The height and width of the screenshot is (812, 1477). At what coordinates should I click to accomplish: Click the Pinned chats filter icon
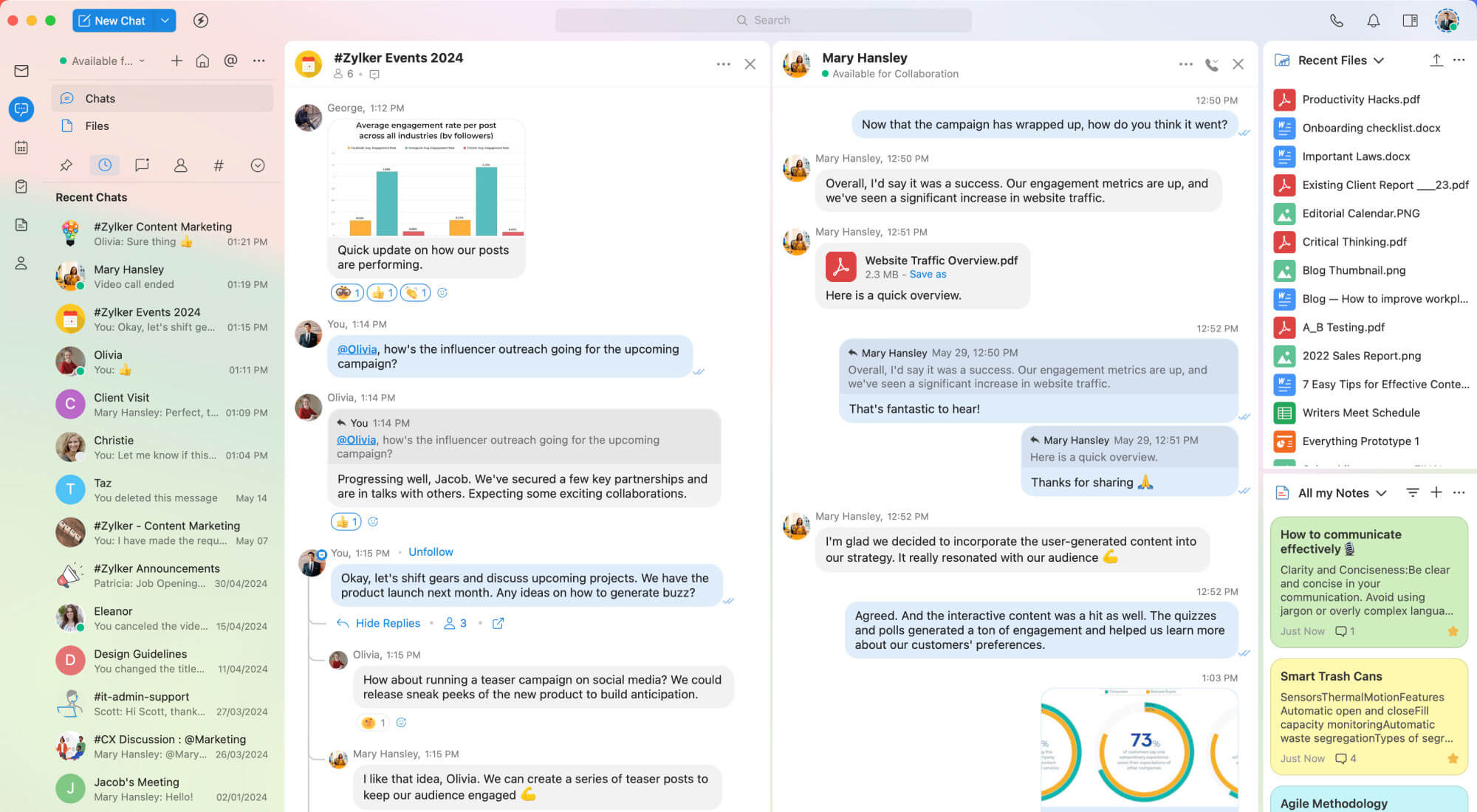coord(66,165)
